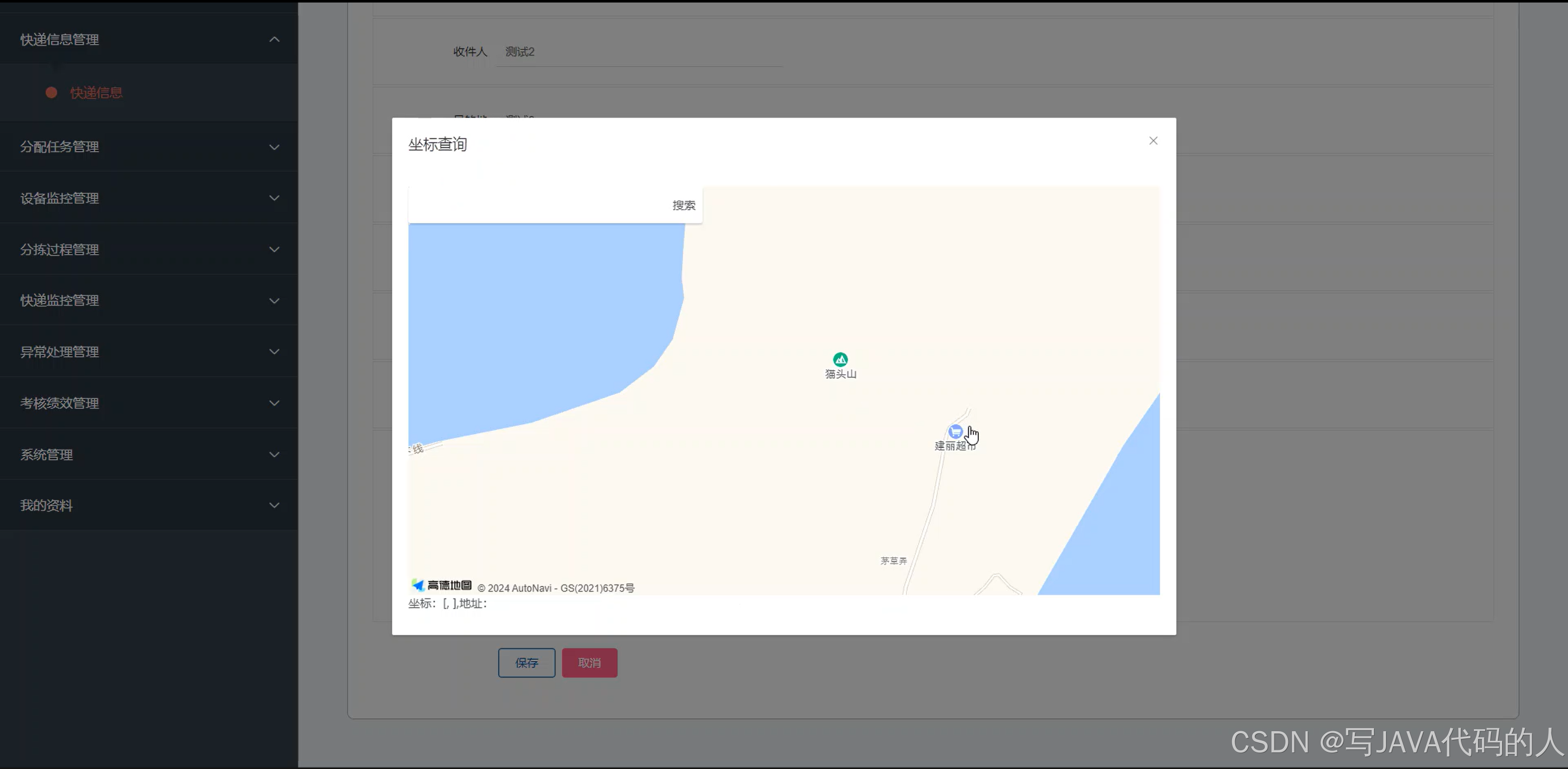Screen dimensions: 1568x769
Task: Click the 高德地图 logo on map
Action: (441, 585)
